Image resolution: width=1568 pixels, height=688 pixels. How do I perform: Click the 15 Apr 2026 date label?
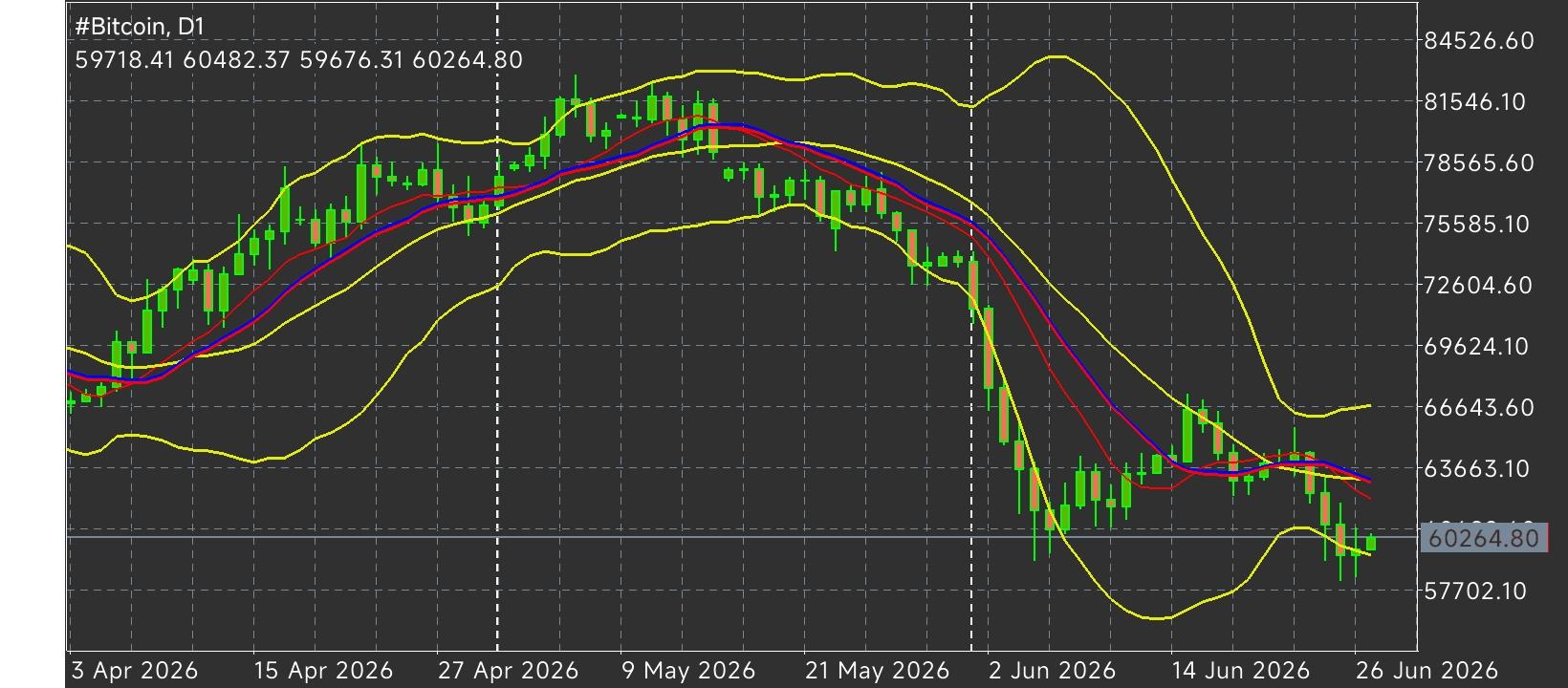[324, 671]
